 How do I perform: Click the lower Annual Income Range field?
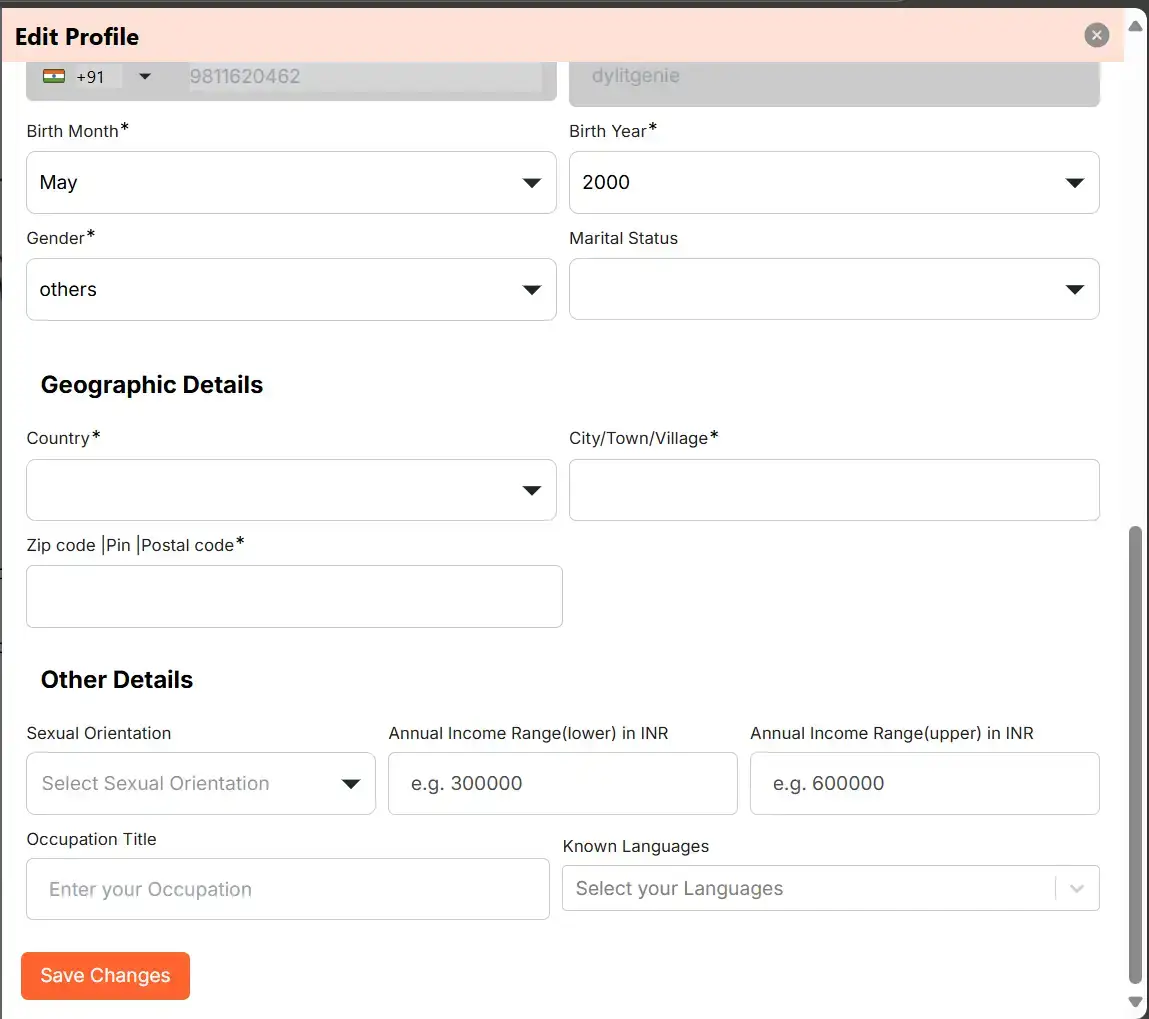tap(562, 784)
